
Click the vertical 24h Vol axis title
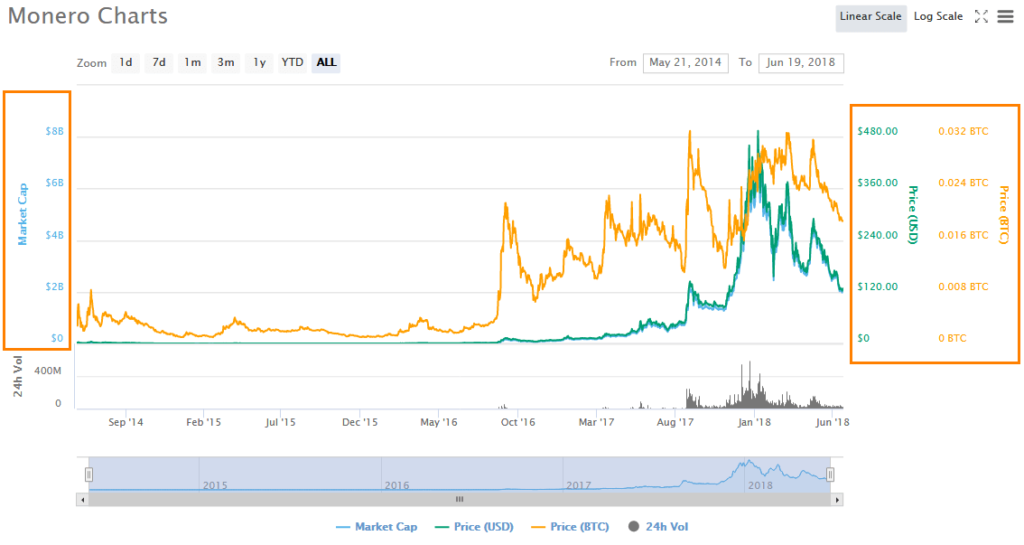pyautogui.click(x=18, y=377)
